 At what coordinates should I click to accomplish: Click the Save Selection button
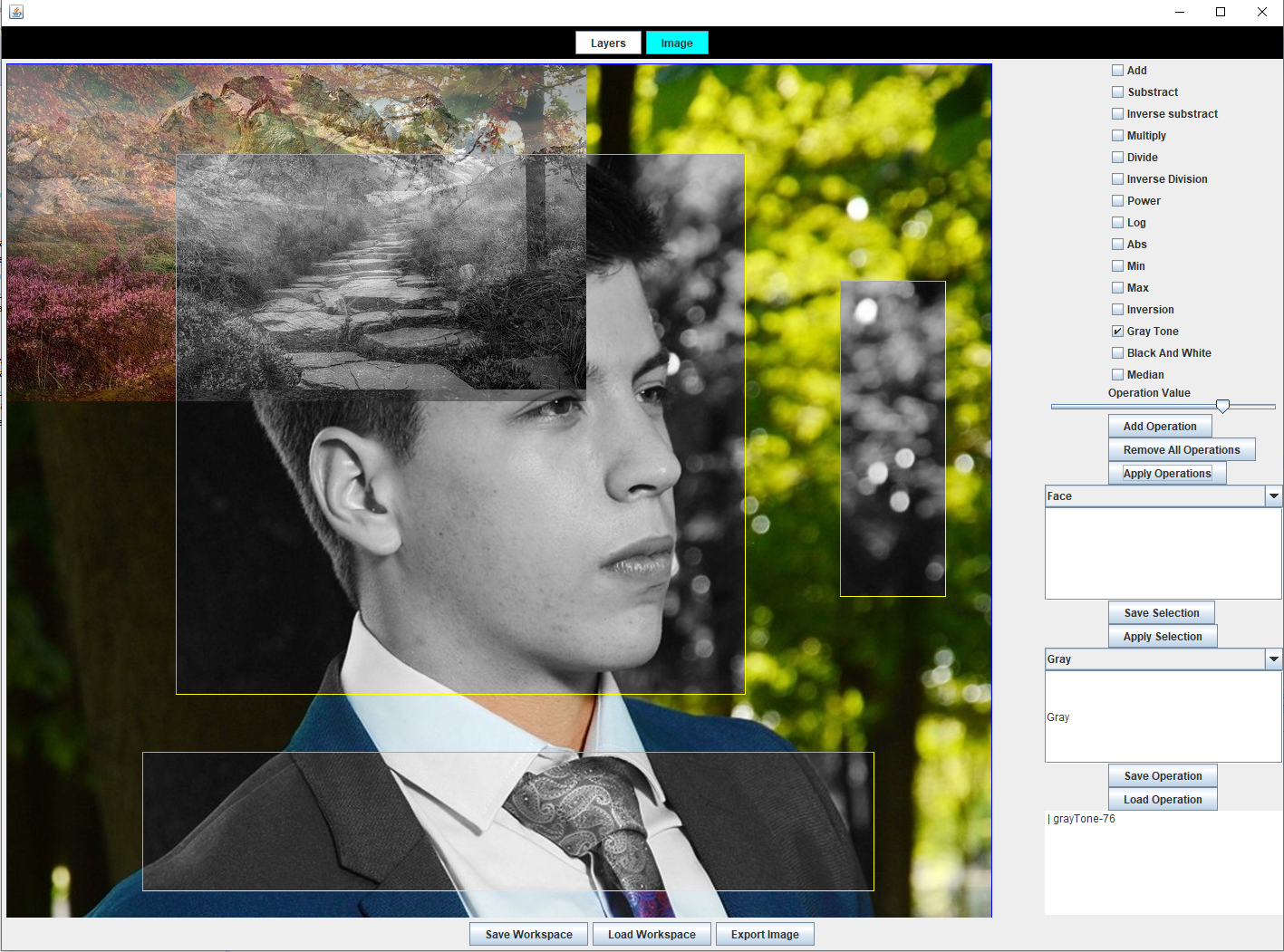coord(1162,613)
